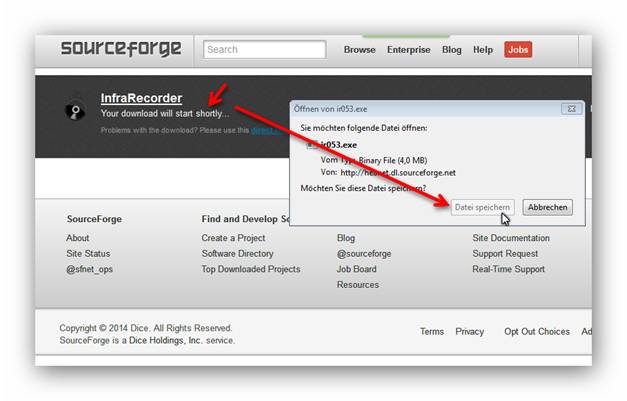The height and width of the screenshot is (401, 627).
Task: Open the @sourceforge link
Action: pos(364,254)
